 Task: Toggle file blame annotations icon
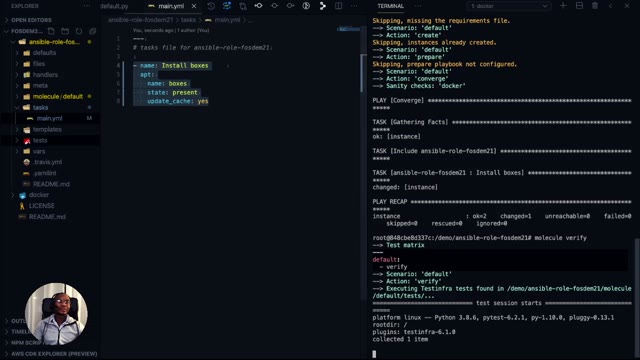306,6
